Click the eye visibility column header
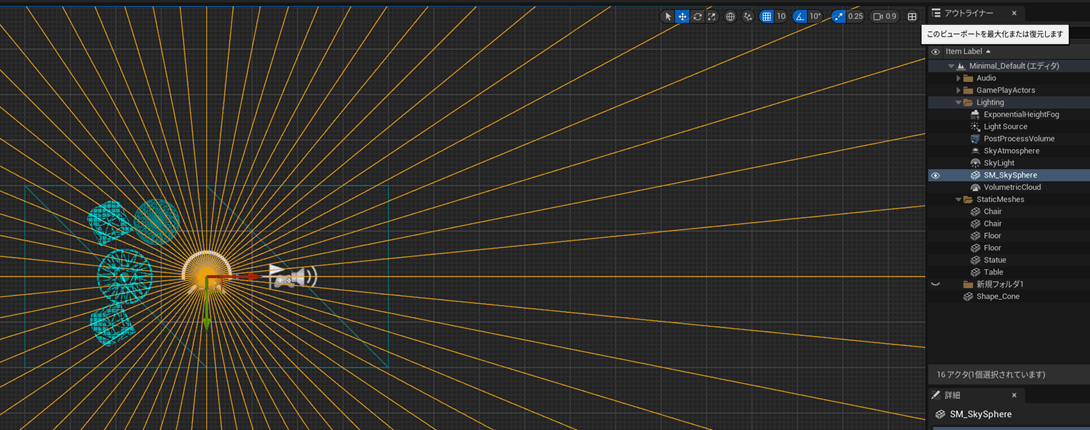This screenshot has height=430, width=1090. click(935, 51)
